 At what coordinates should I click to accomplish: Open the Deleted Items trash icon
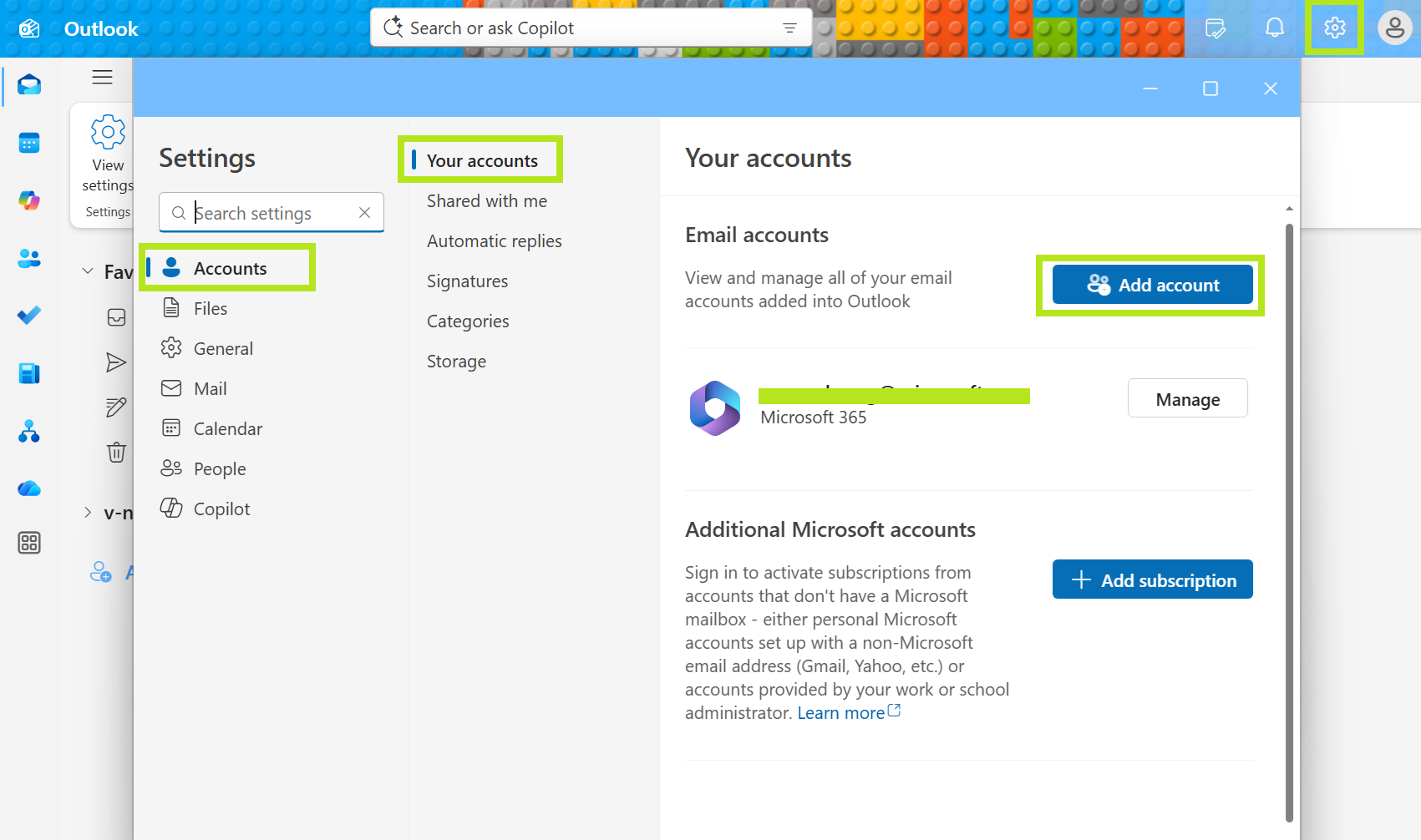[x=116, y=452]
